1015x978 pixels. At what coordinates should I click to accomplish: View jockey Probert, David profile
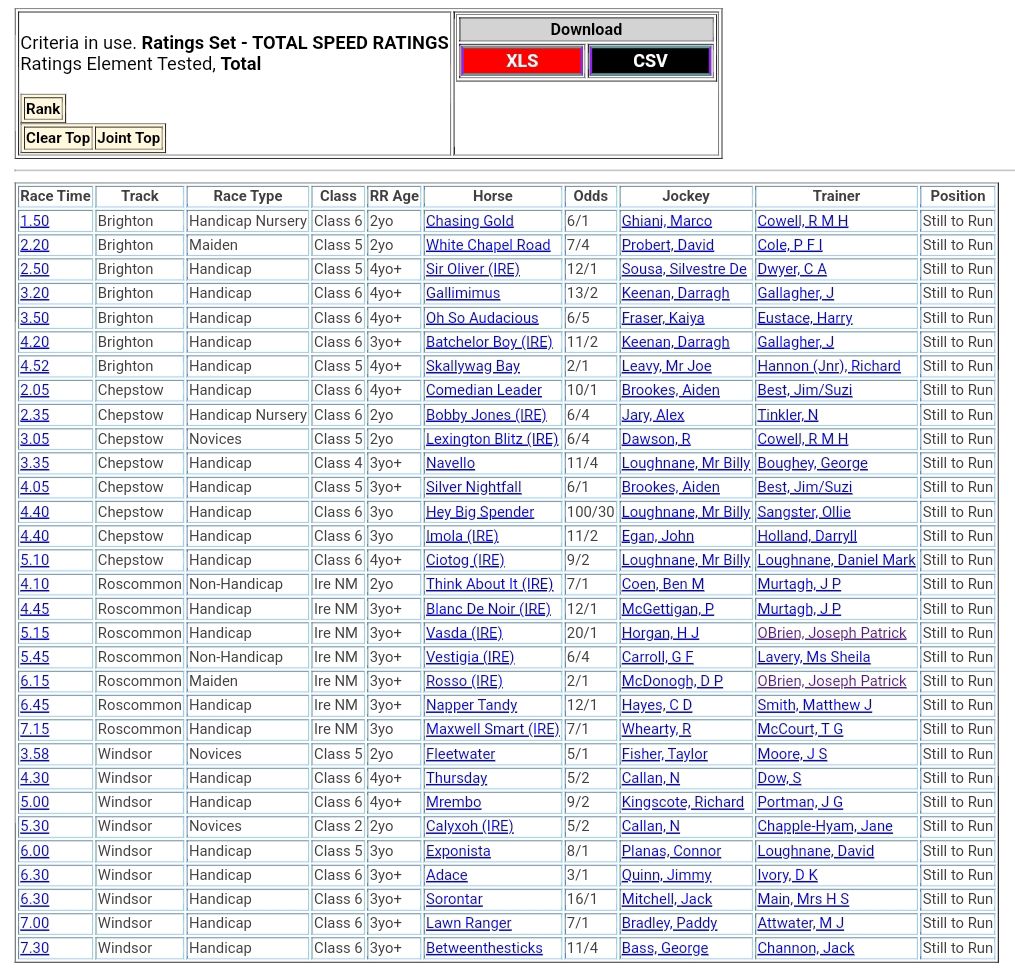pyautogui.click(x=667, y=245)
